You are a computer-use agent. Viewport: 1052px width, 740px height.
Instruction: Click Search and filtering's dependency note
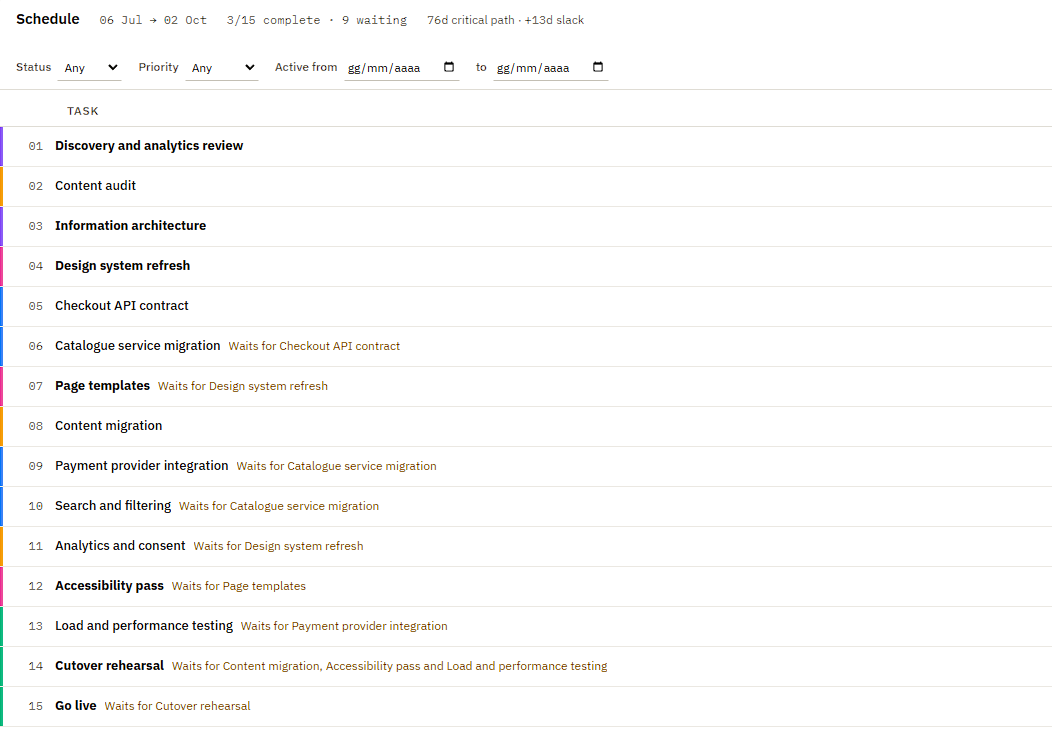click(x=279, y=507)
